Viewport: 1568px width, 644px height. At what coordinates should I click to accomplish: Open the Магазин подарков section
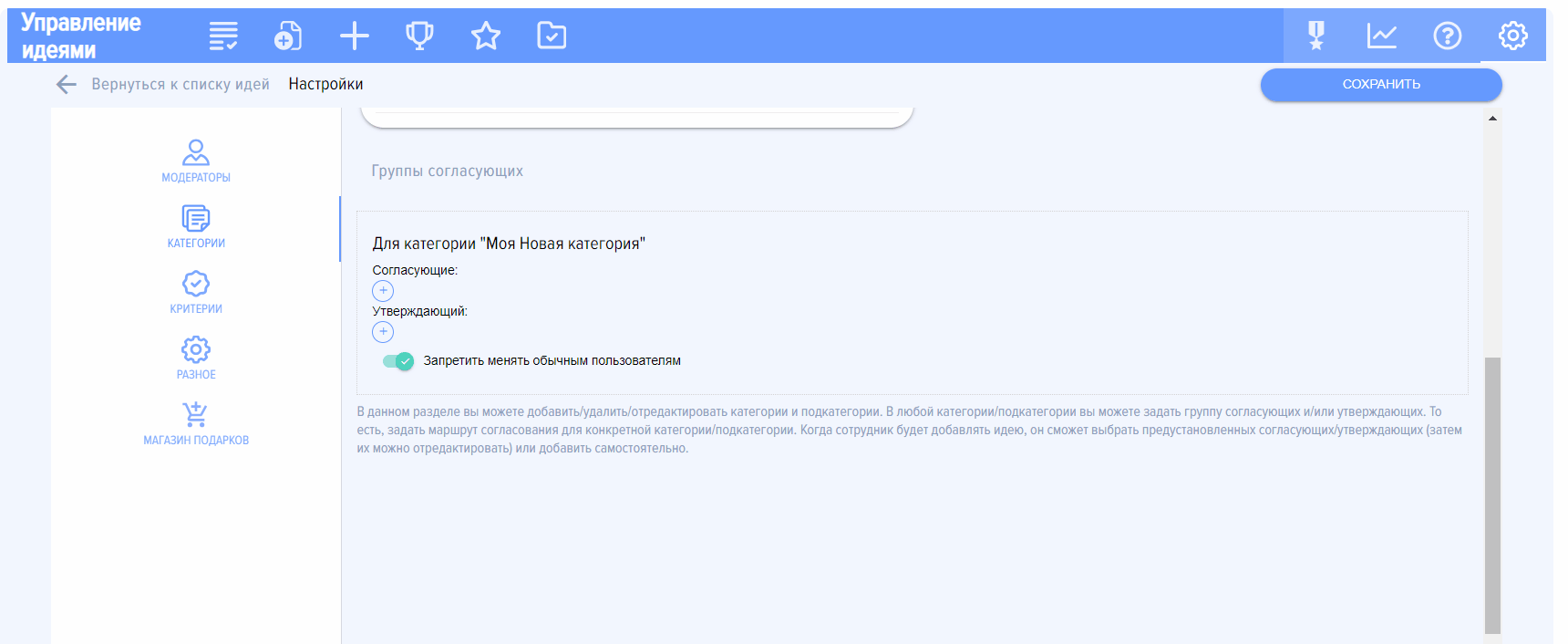[196, 423]
